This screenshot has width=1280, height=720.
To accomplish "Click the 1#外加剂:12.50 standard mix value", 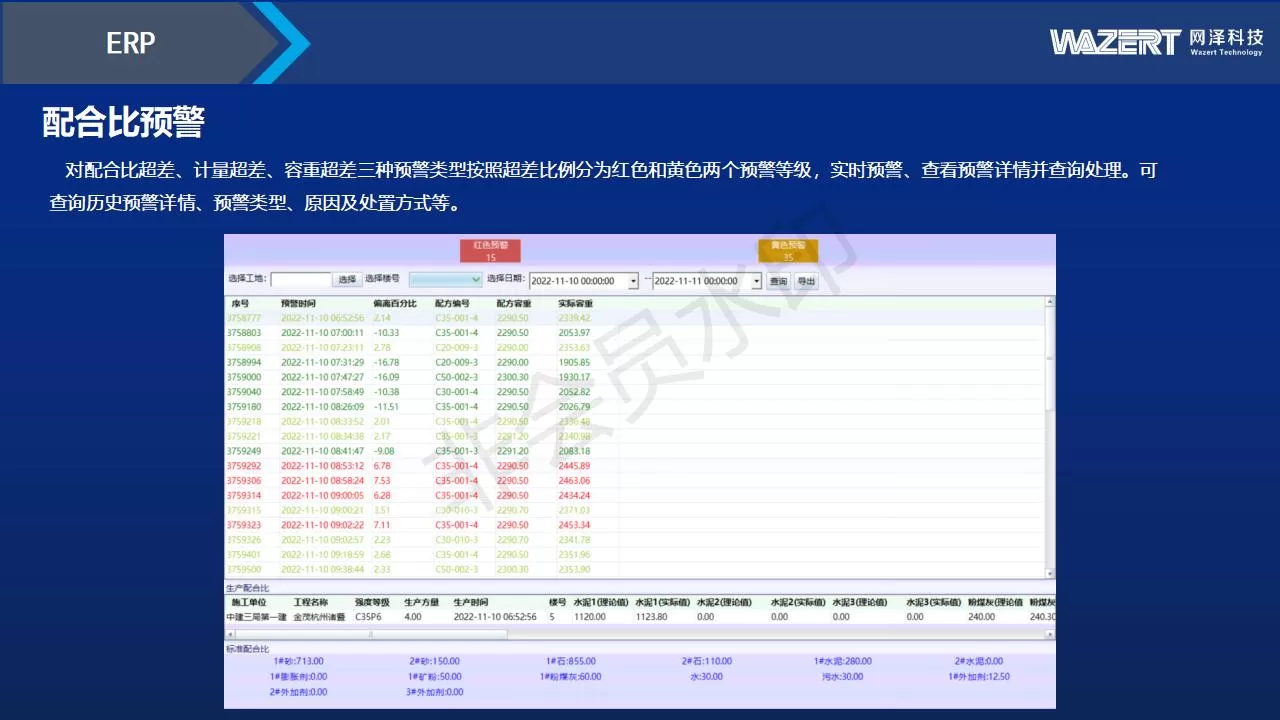I will pos(979,676).
